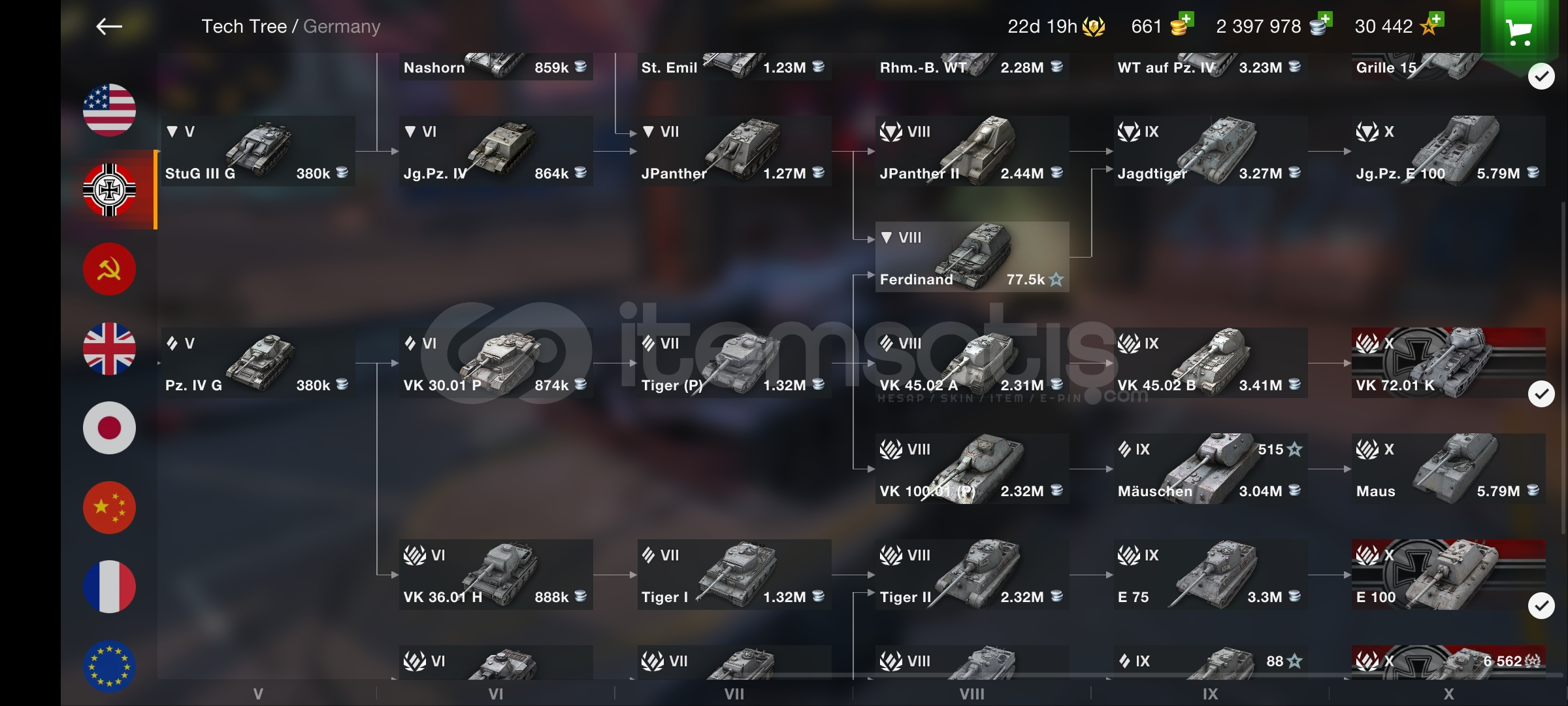Select the European Union flag icon
The height and width of the screenshot is (706, 1568).
pos(109,666)
